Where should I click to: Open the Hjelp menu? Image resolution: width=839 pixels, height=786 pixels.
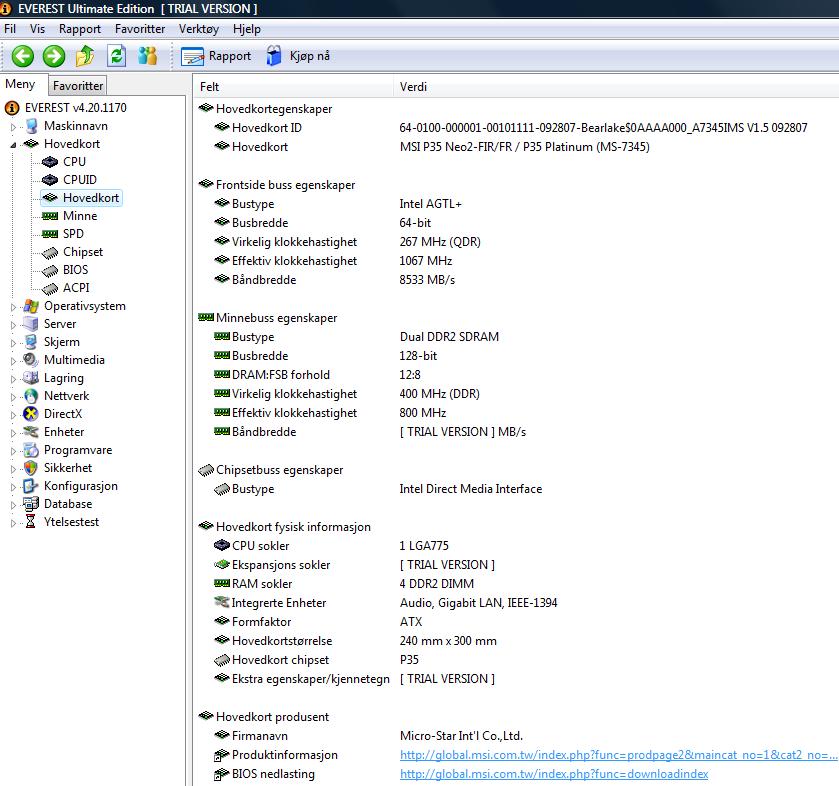247,29
